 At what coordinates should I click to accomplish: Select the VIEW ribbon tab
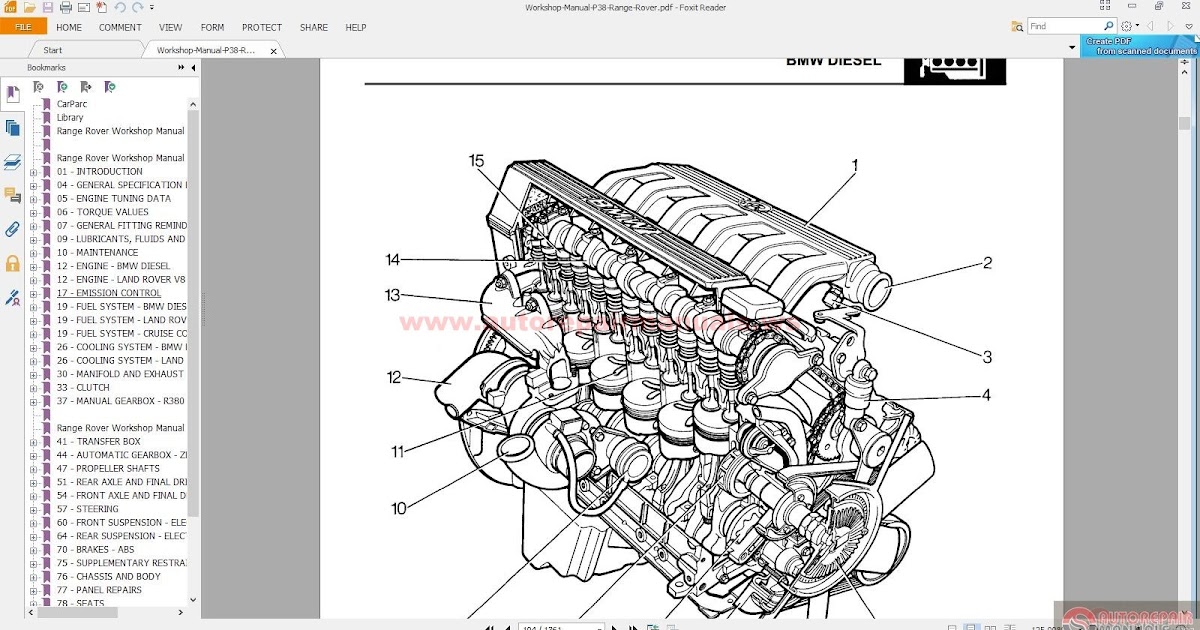171,27
